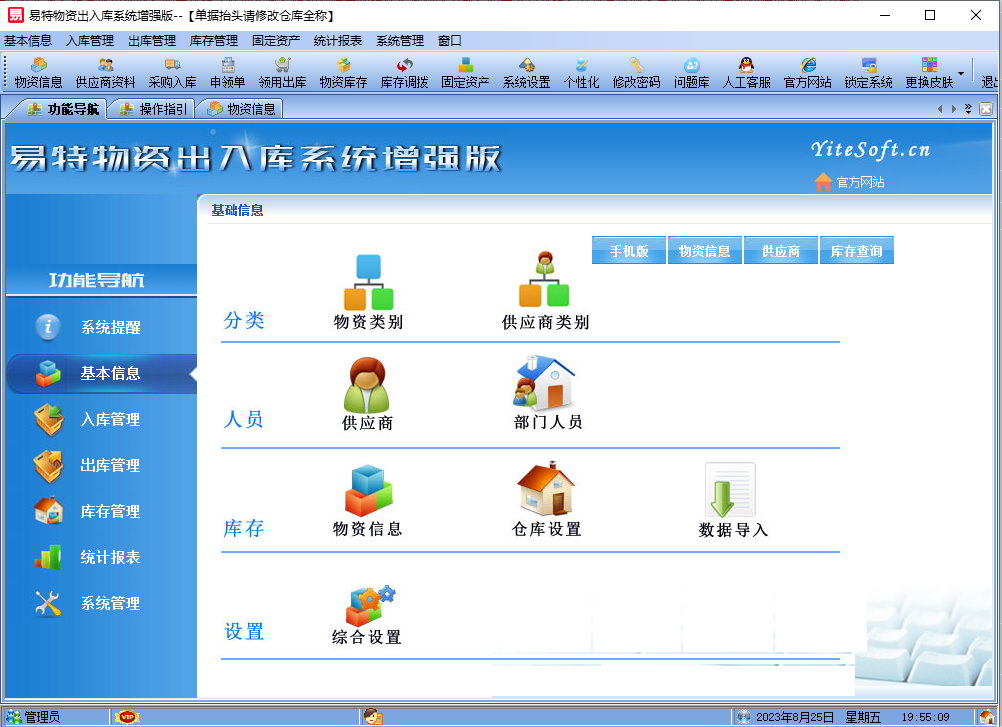Open the 物资类别 icon
Image resolution: width=1002 pixels, height=727 pixels.
pyautogui.click(x=369, y=292)
